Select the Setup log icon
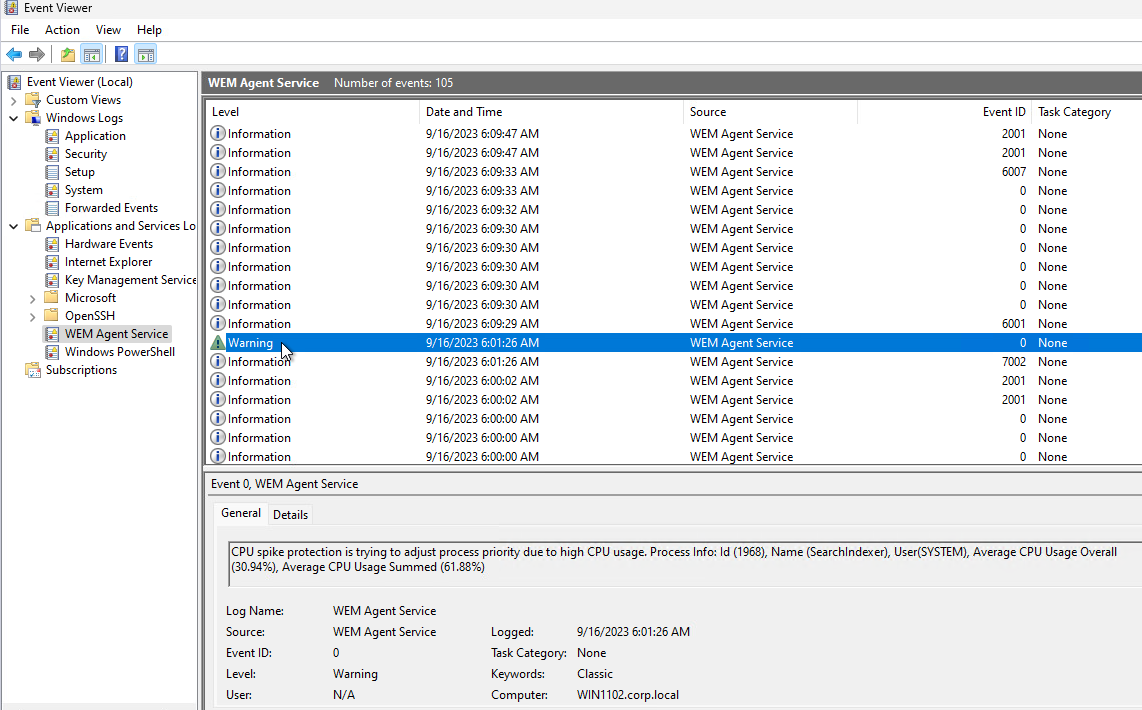The image size is (1142, 710). click(x=52, y=172)
